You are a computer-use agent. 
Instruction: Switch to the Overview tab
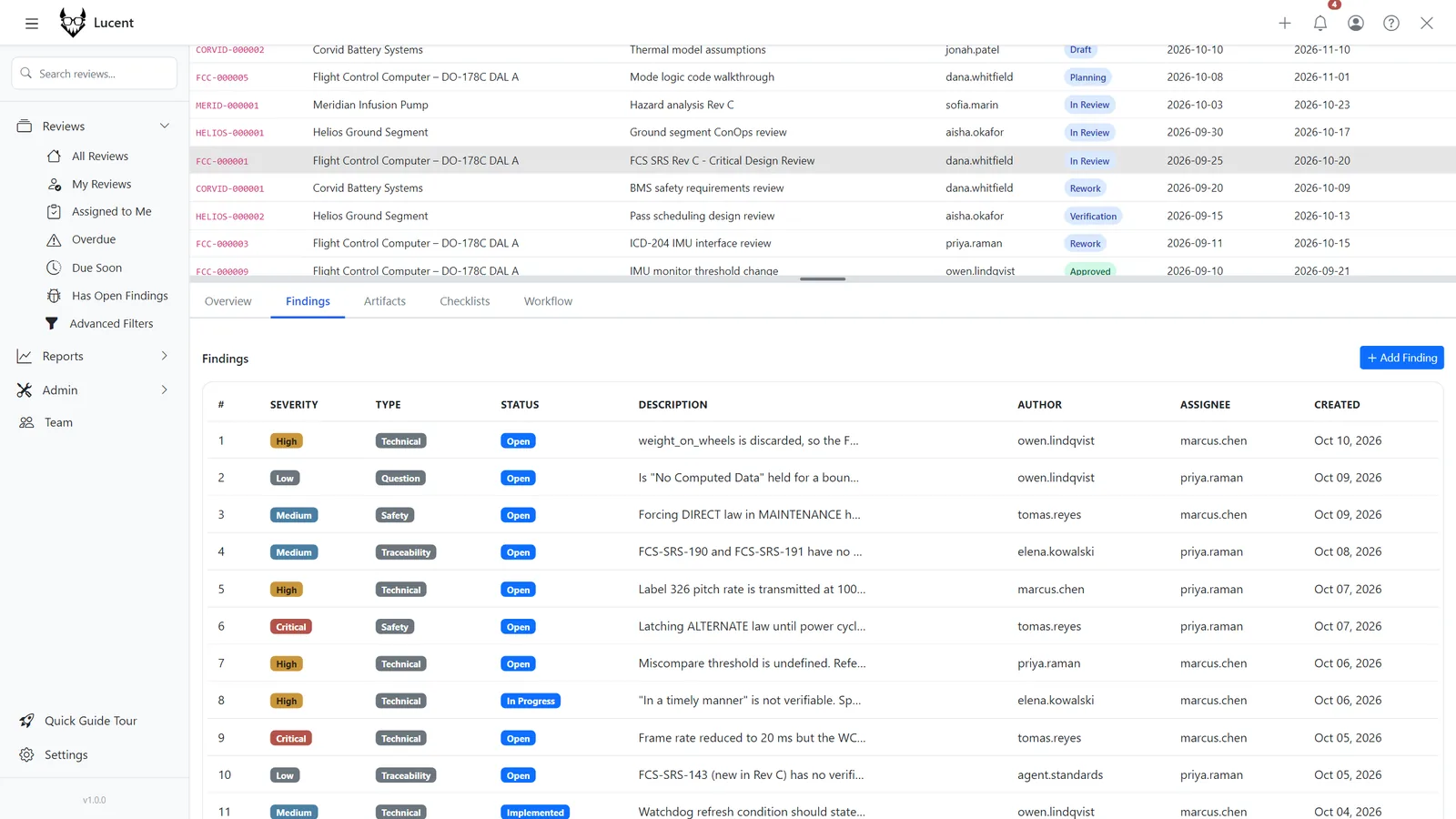[x=228, y=302]
